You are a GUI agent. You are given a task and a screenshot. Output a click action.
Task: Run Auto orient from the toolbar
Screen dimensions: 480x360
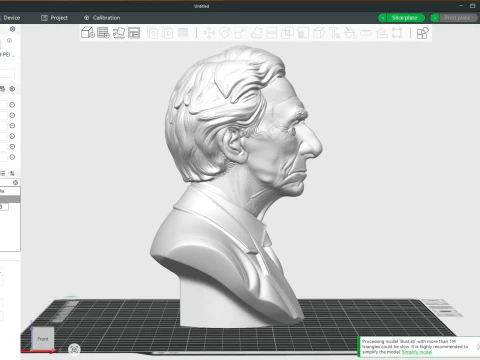click(119, 33)
